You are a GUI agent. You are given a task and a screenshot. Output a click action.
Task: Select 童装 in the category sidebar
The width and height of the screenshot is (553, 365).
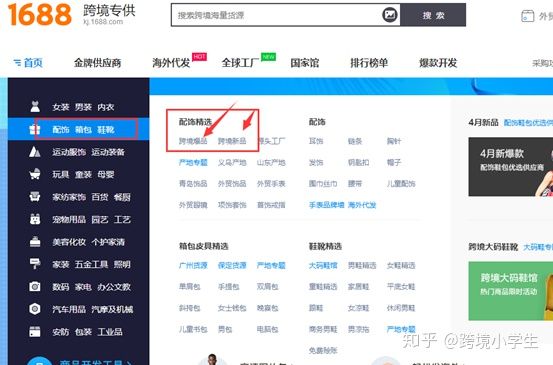[x=83, y=174]
